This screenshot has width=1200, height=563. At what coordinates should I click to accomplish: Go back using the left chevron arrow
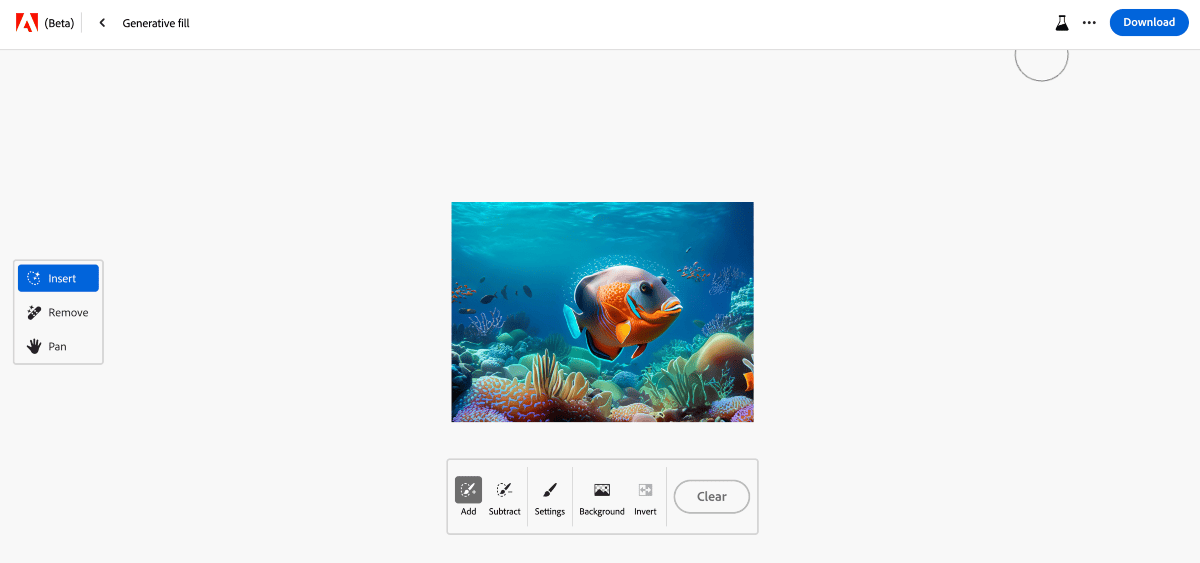[x=102, y=23]
